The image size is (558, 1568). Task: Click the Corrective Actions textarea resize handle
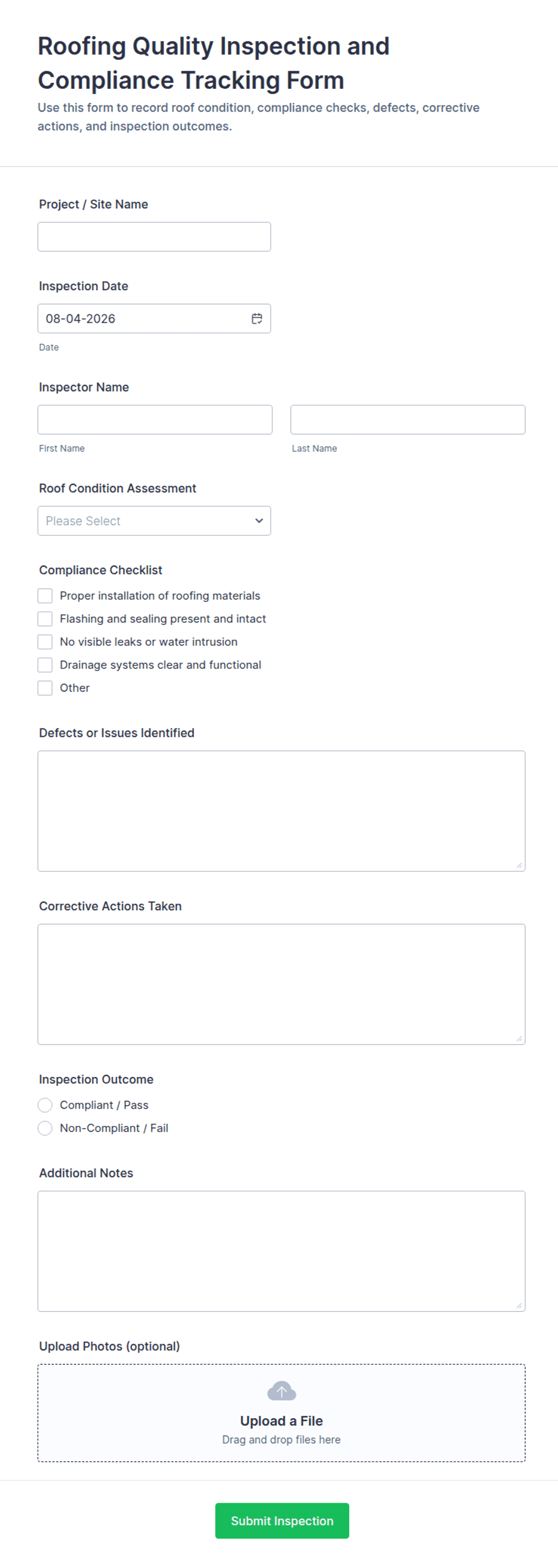point(519,1039)
